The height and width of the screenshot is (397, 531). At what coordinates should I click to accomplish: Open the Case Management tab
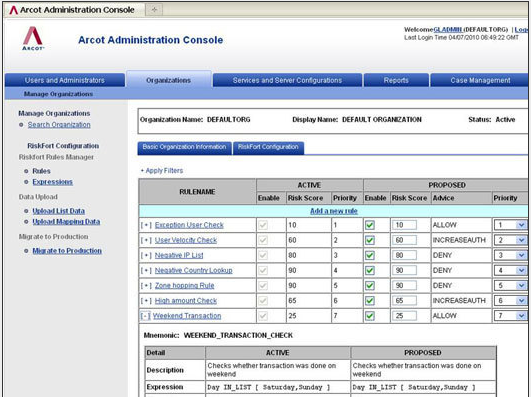point(479,80)
